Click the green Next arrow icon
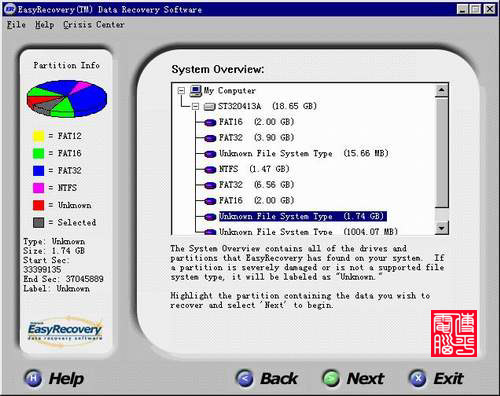The width and height of the screenshot is (500, 396). point(331,379)
